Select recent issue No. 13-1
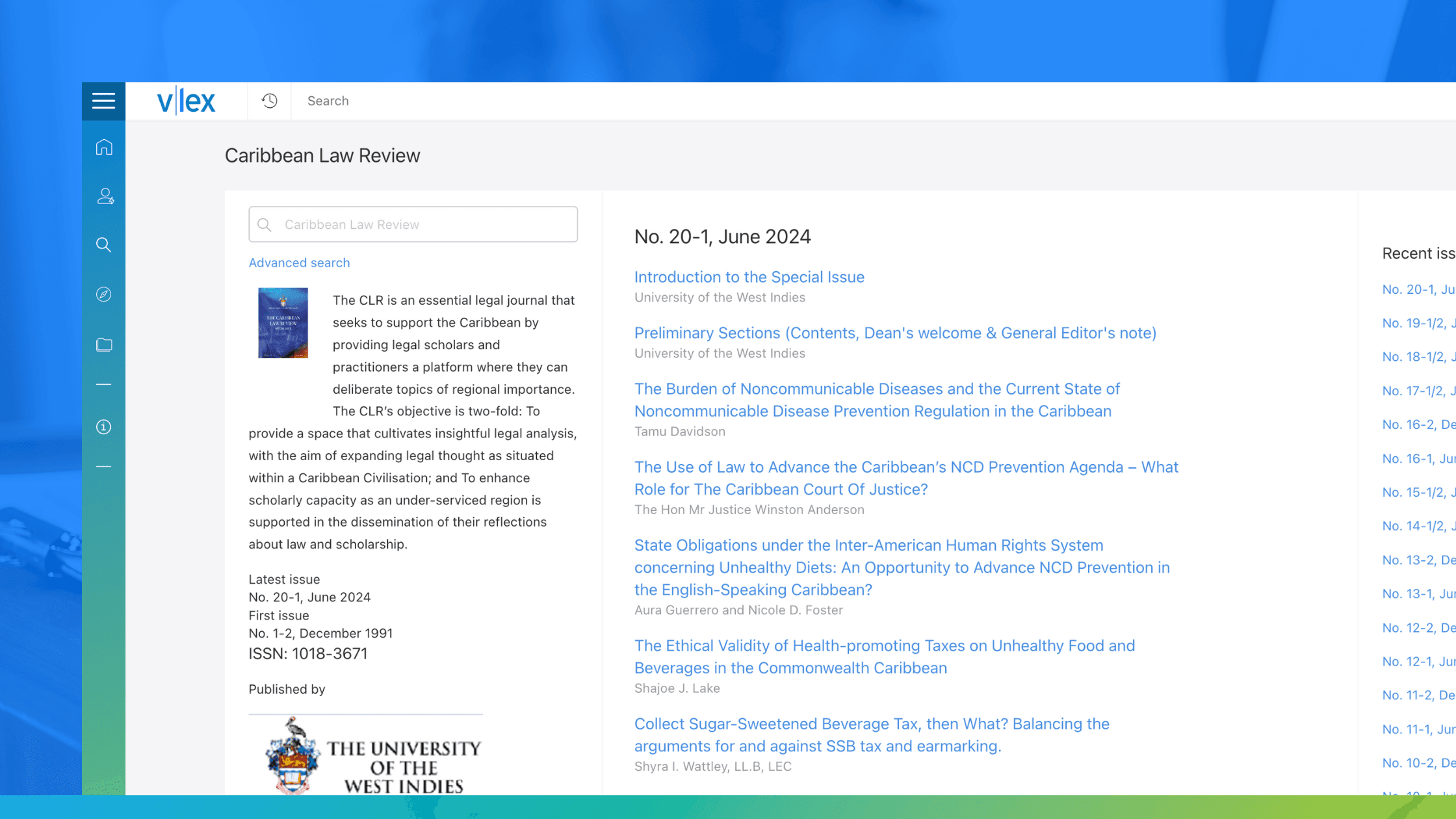This screenshot has width=1456, height=819. pos(1419,593)
